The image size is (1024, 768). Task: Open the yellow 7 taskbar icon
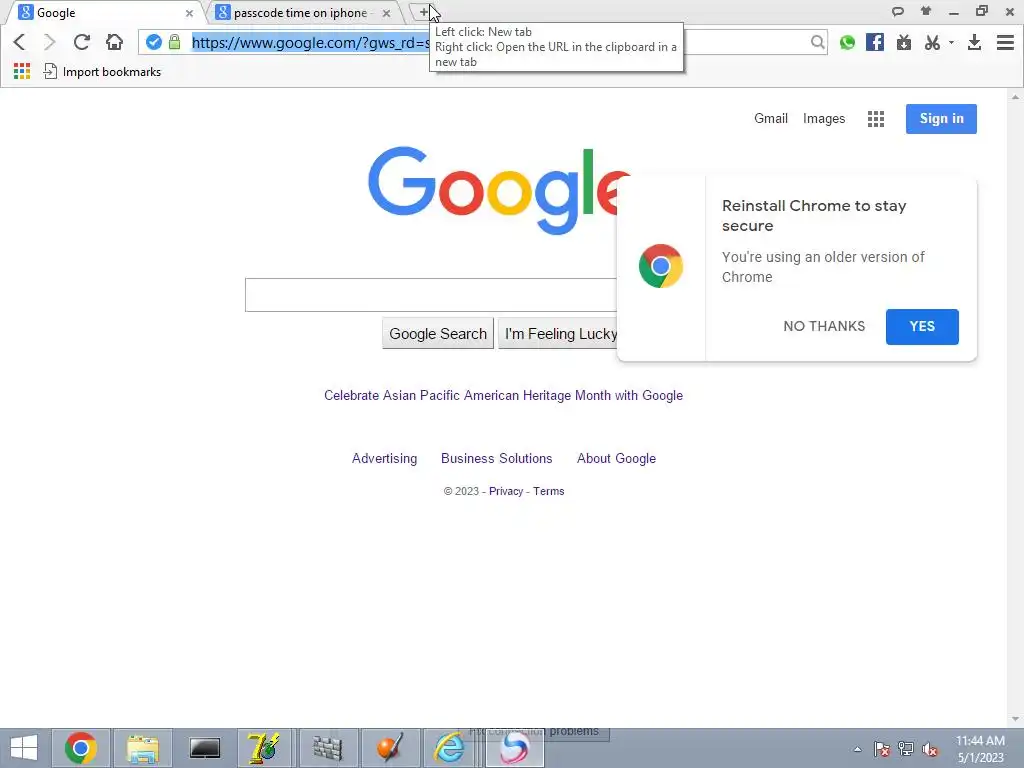click(266, 748)
